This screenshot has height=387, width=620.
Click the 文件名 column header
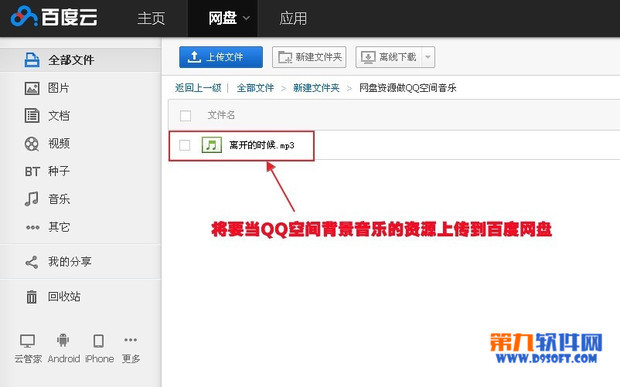point(221,115)
